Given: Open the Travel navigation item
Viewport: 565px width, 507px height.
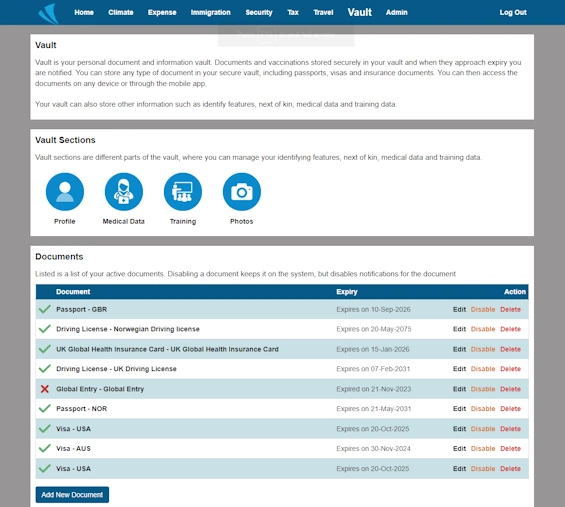Looking at the screenshot, I should (x=323, y=13).
